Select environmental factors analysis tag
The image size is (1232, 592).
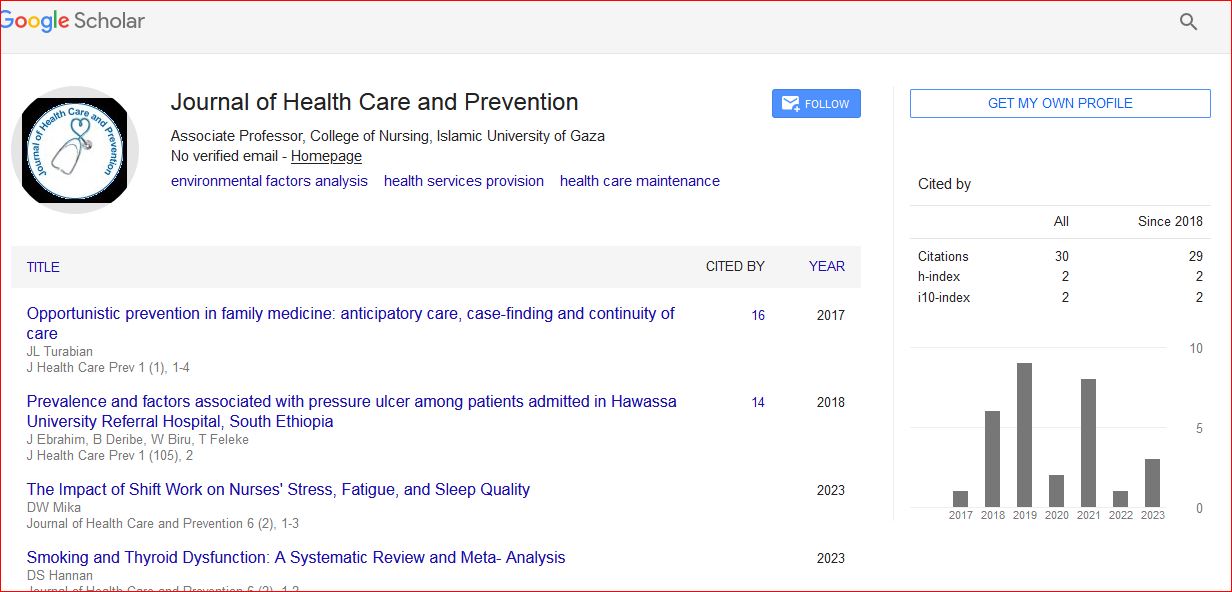[269, 181]
